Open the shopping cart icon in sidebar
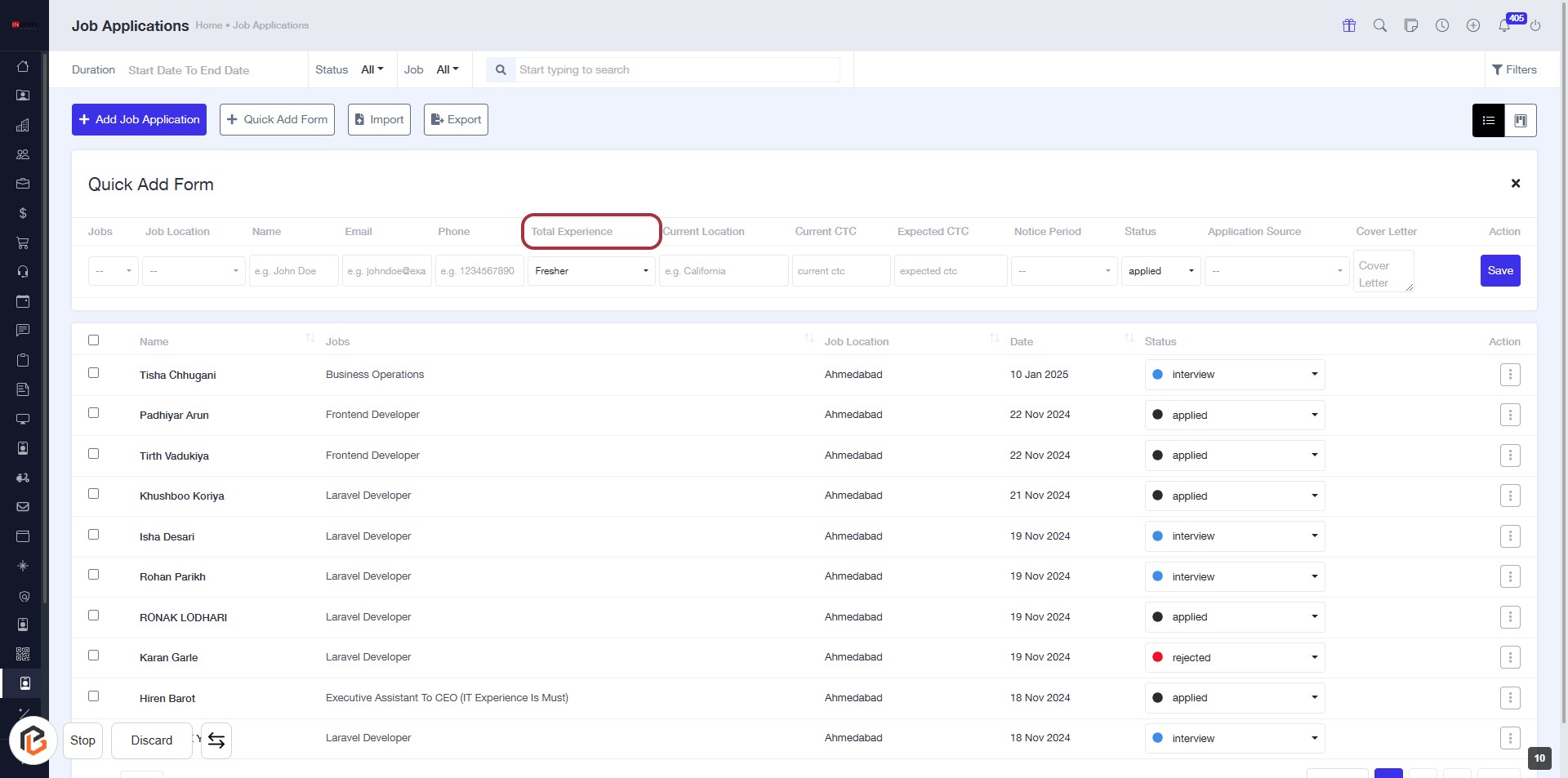Image resolution: width=1568 pixels, height=778 pixels. 23,242
